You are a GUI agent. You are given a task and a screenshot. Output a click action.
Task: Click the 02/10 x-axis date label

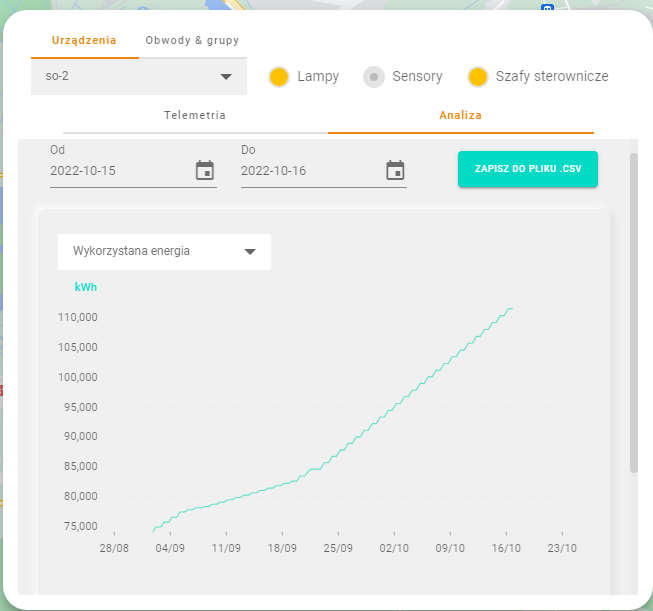[394, 548]
